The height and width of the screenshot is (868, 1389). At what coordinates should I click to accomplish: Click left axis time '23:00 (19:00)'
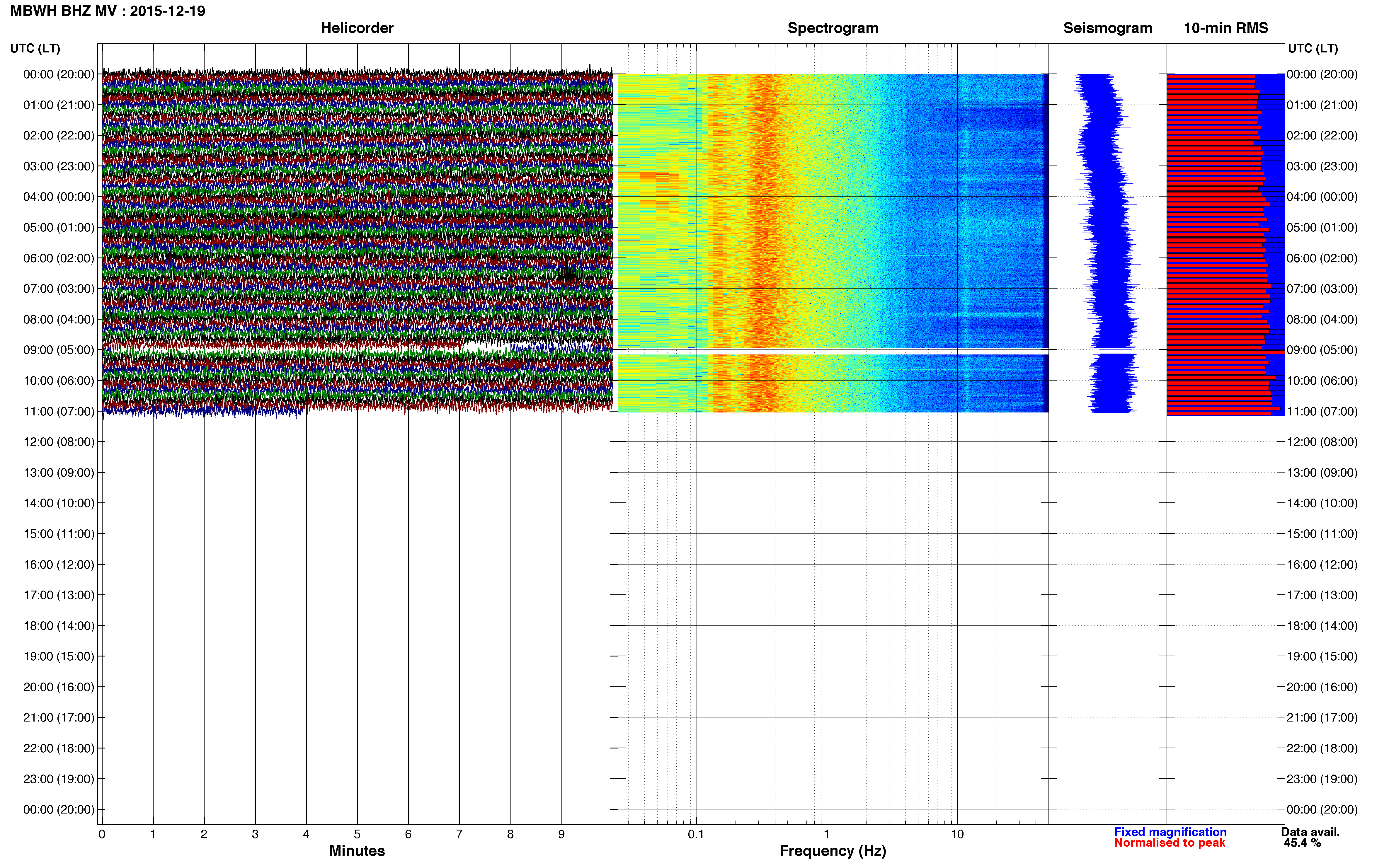(59, 779)
